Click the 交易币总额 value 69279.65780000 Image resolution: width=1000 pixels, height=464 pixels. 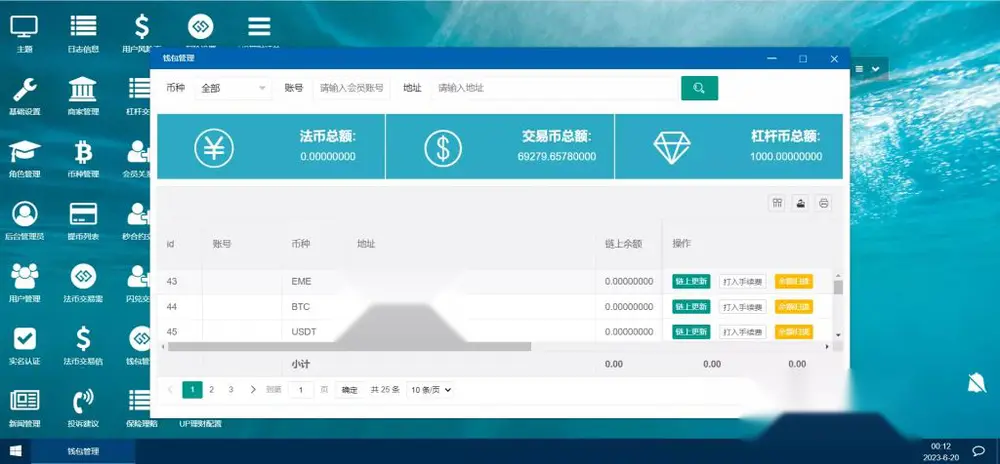pos(557,156)
